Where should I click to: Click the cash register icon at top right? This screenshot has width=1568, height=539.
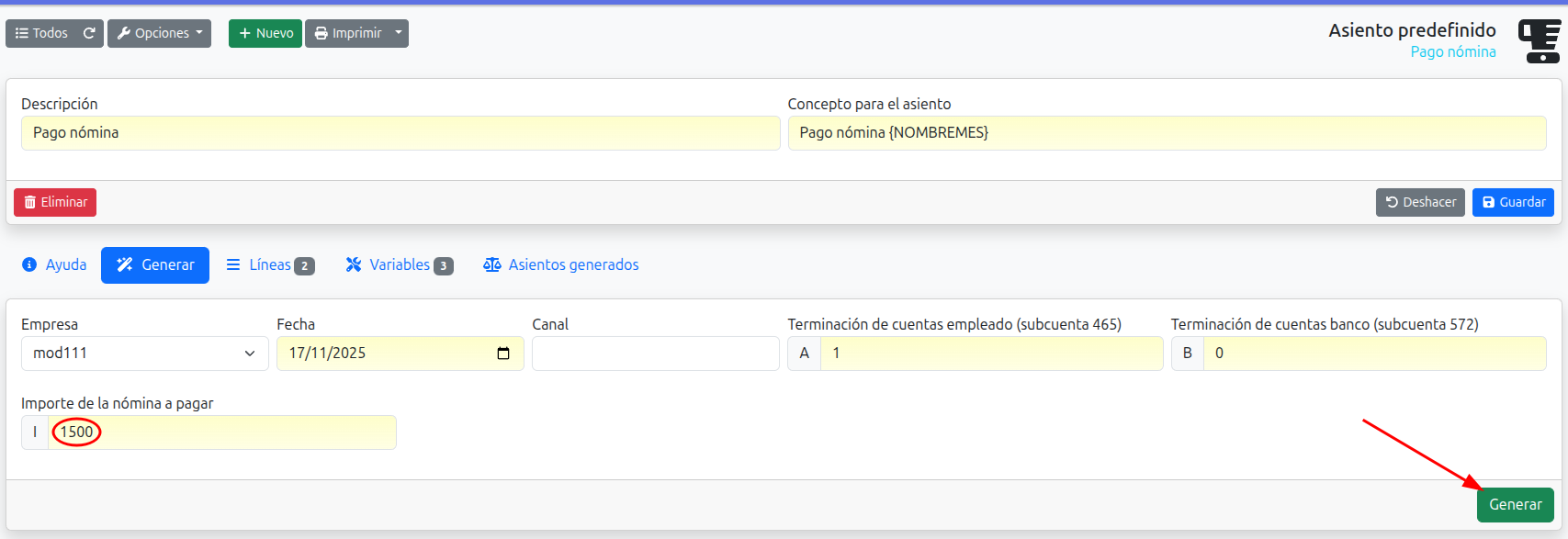(x=1539, y=41)
